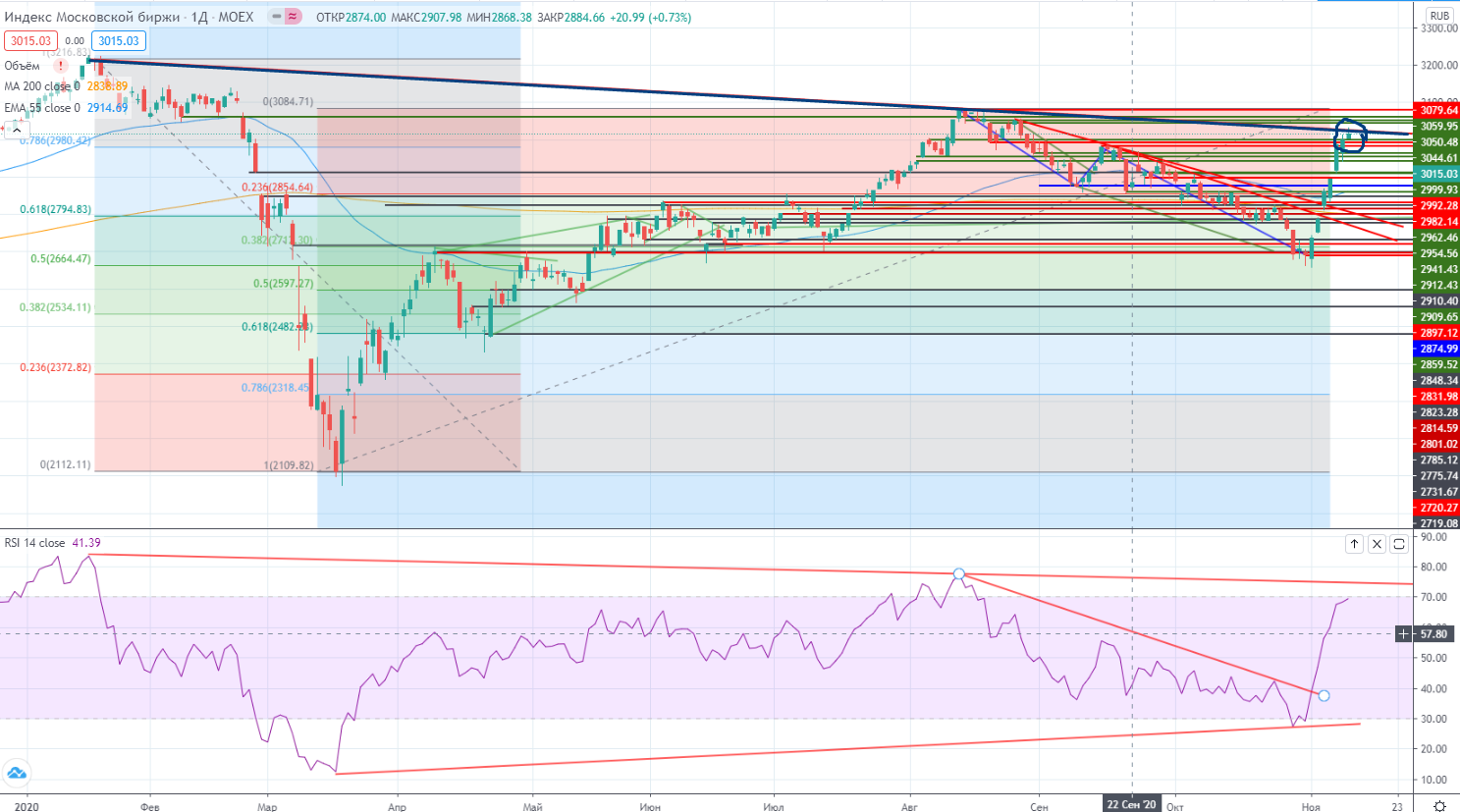
Task: Select the MA 200 close indicator label
Action: coord(41,86)
